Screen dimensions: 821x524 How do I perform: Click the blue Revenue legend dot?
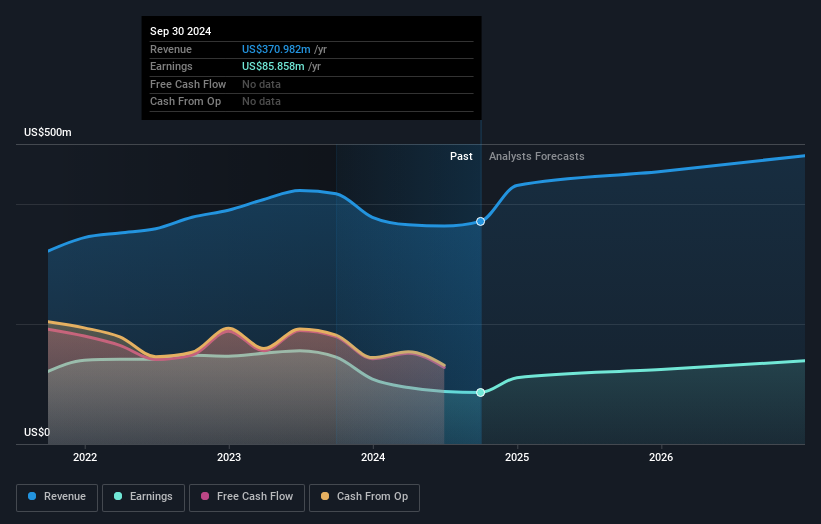point(32,496)
